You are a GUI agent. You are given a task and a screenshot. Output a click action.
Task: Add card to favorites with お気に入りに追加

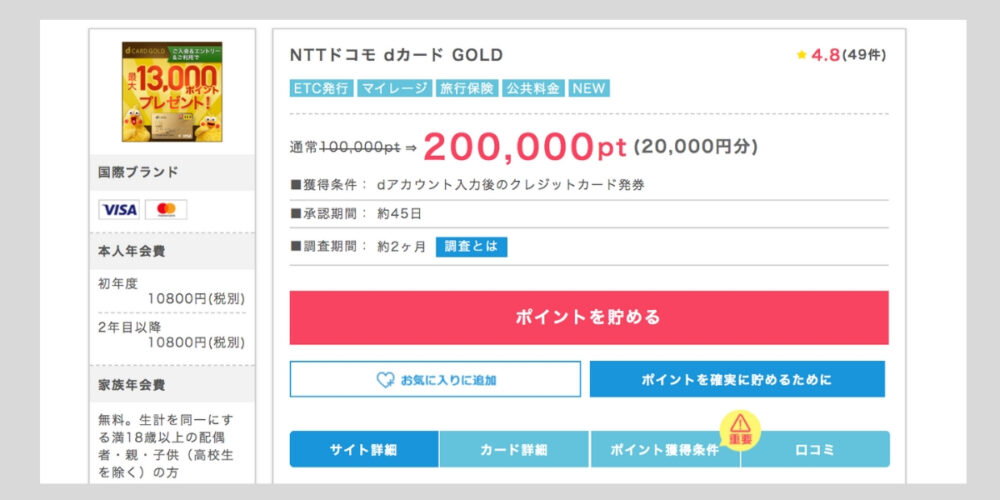pos(436,379)
